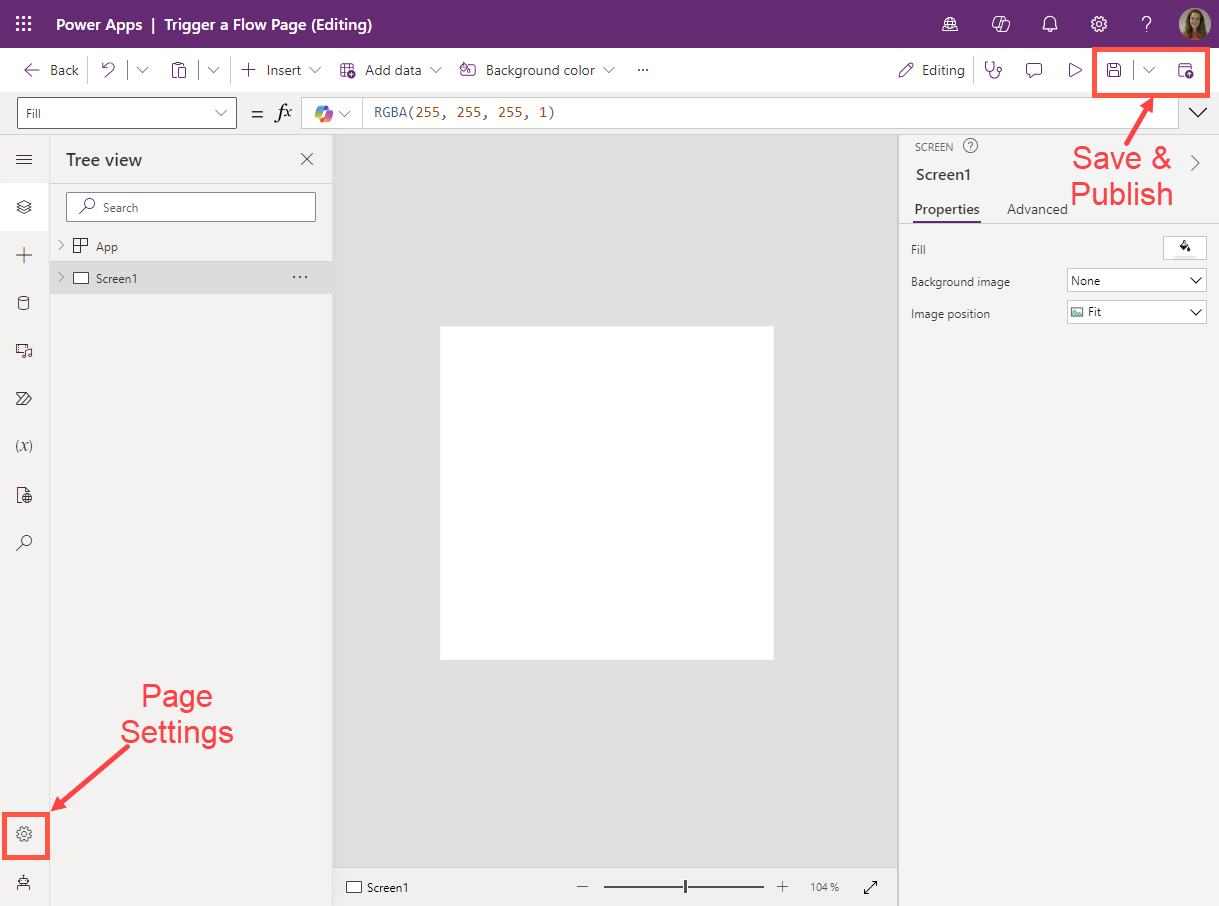This screenshot has height=906, width=1219.
Task: Go Back with the Back button
Action: pyautogui.click(x=50, y=70)
